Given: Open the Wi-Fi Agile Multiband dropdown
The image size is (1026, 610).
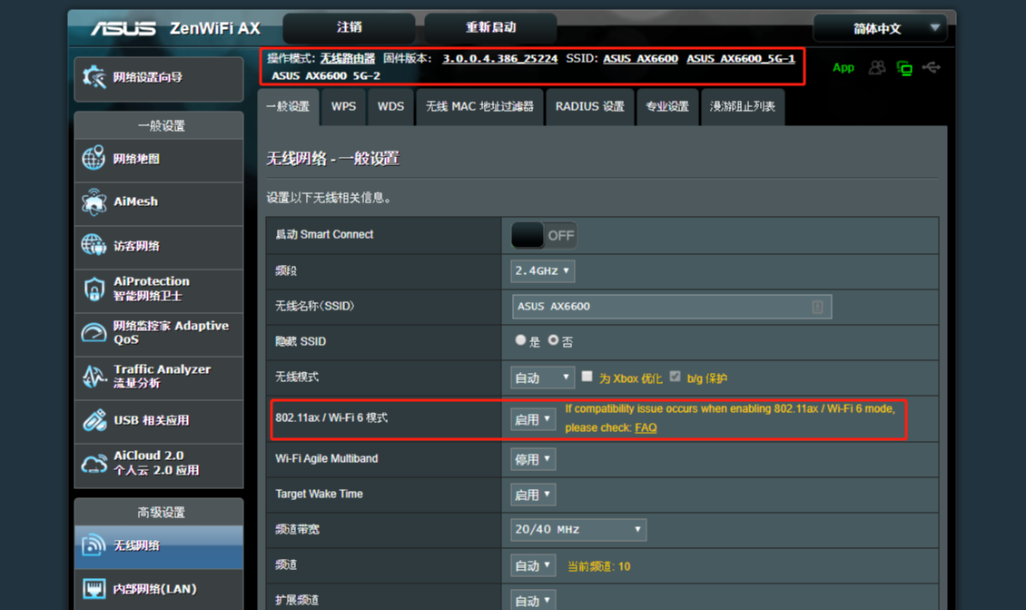Looking at the screenshot, I should tap(533, 459).
